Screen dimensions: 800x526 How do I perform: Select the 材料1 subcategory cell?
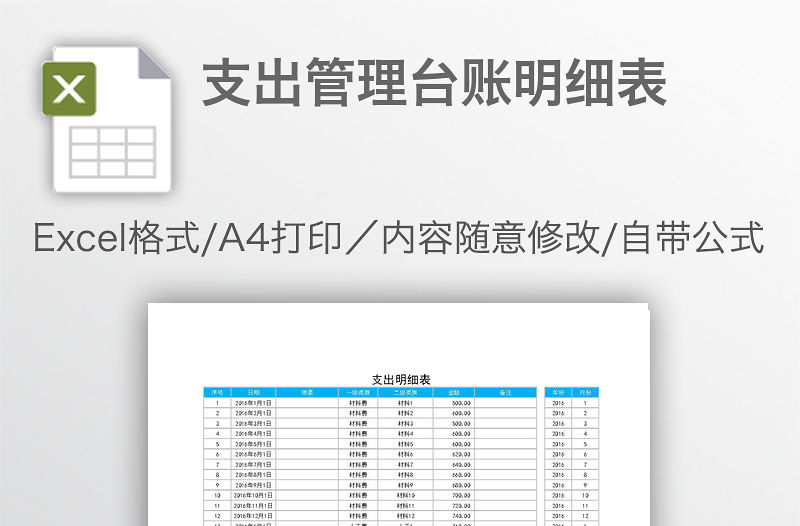pyautogui.click(x=406, y=403)
